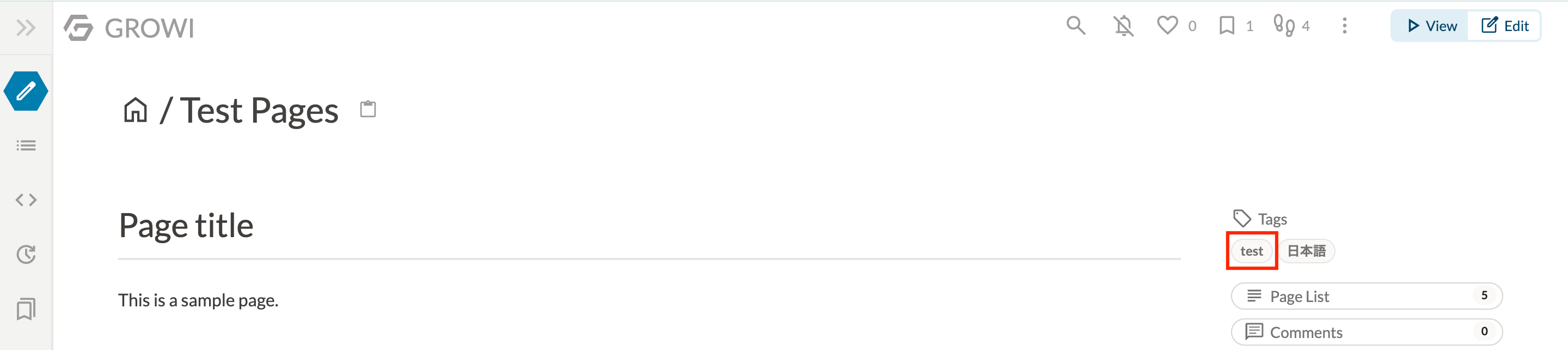Open the search magnifier icon
Image resolution: width=1568 pixels, height=350 pixels.
(x=1076, y=26)
